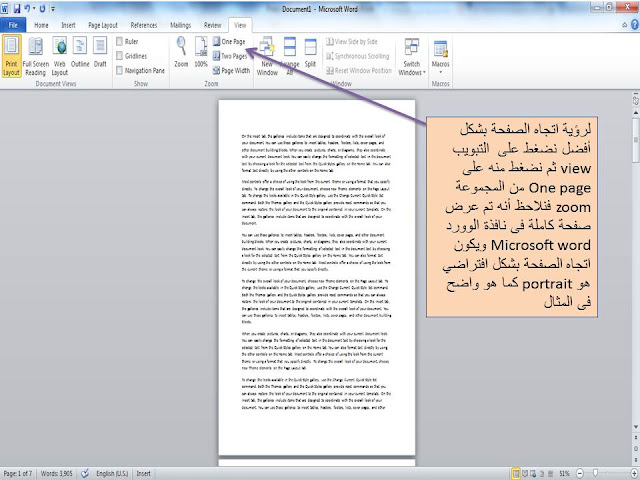Click the Redo (repeat) icon
The height and width of the screenshot is (480, 640).
42,8
